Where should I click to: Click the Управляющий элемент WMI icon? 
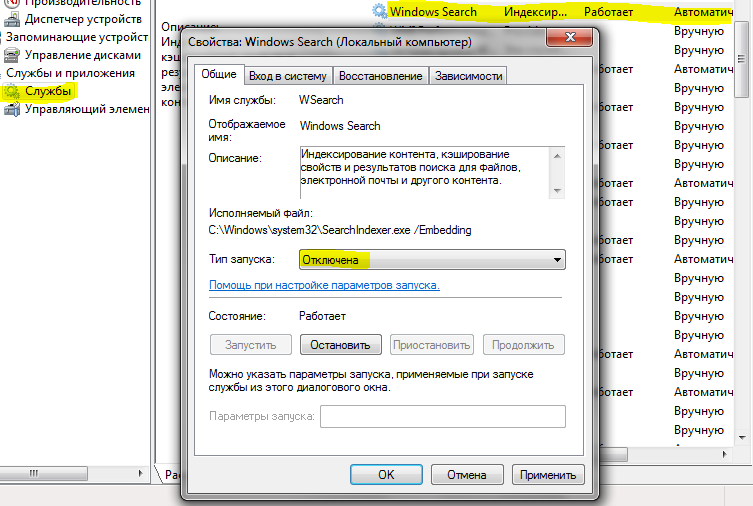(x=13, y=109)
